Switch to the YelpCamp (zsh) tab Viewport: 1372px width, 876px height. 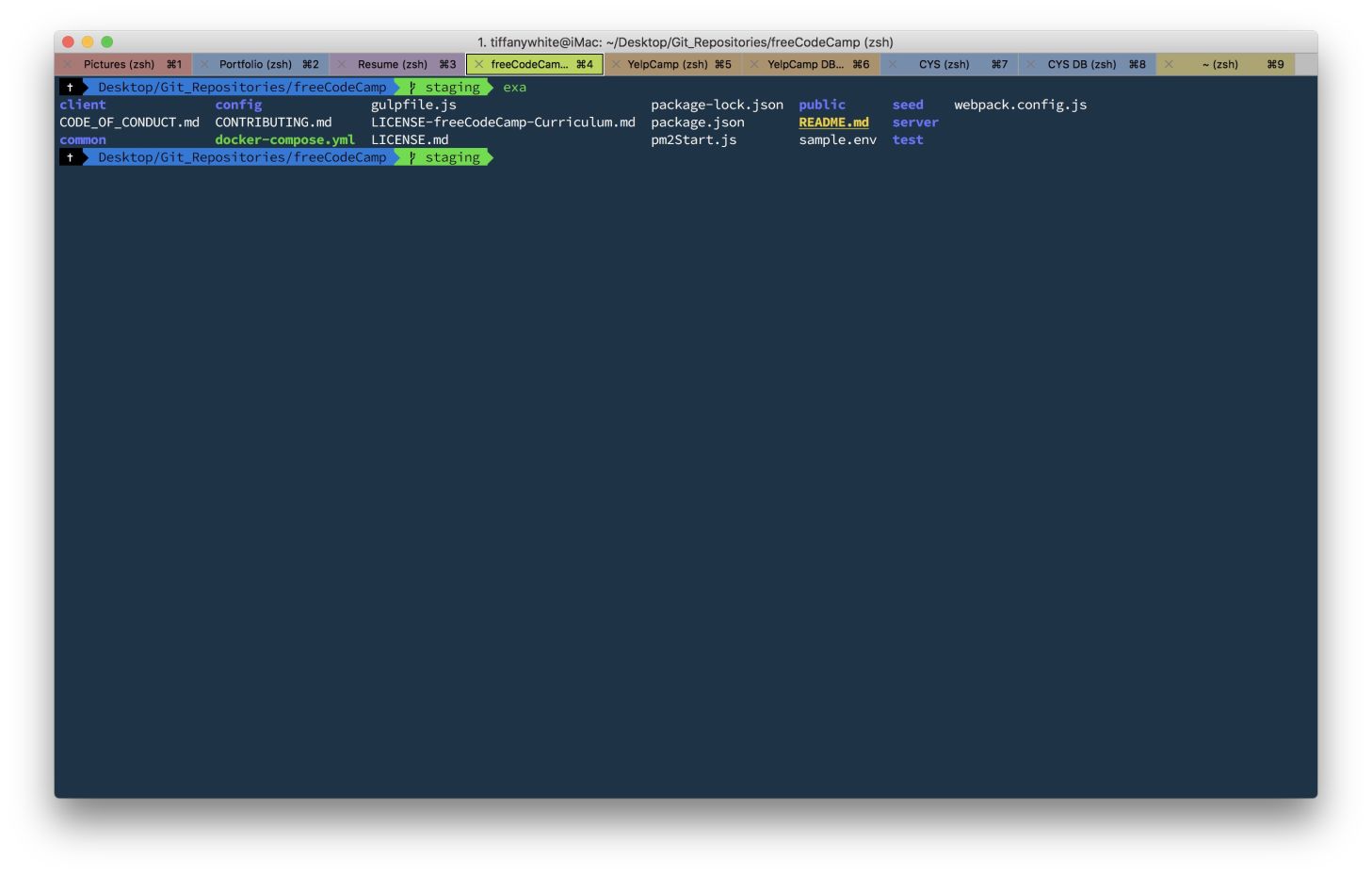click(x=672, y=64)
